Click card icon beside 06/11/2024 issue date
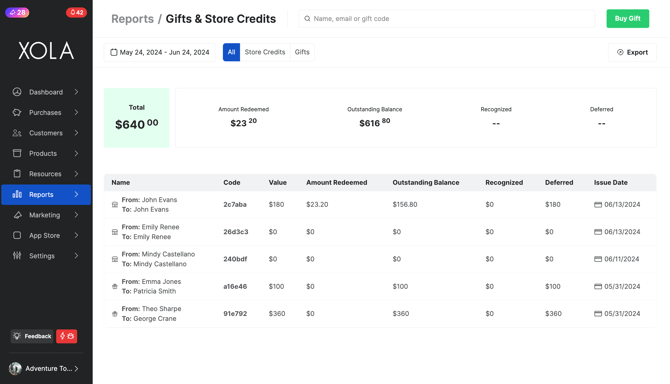 [598, 259]
